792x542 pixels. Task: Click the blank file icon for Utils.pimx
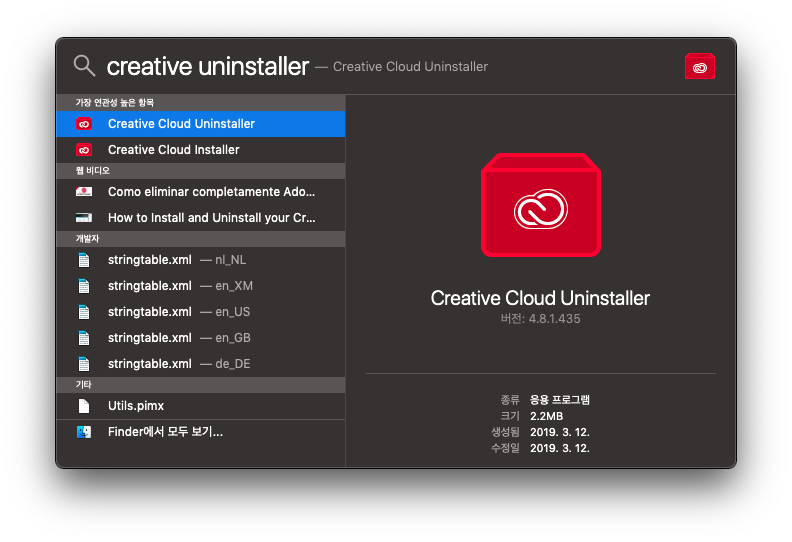pyautogui.click(x=84, y=406)
